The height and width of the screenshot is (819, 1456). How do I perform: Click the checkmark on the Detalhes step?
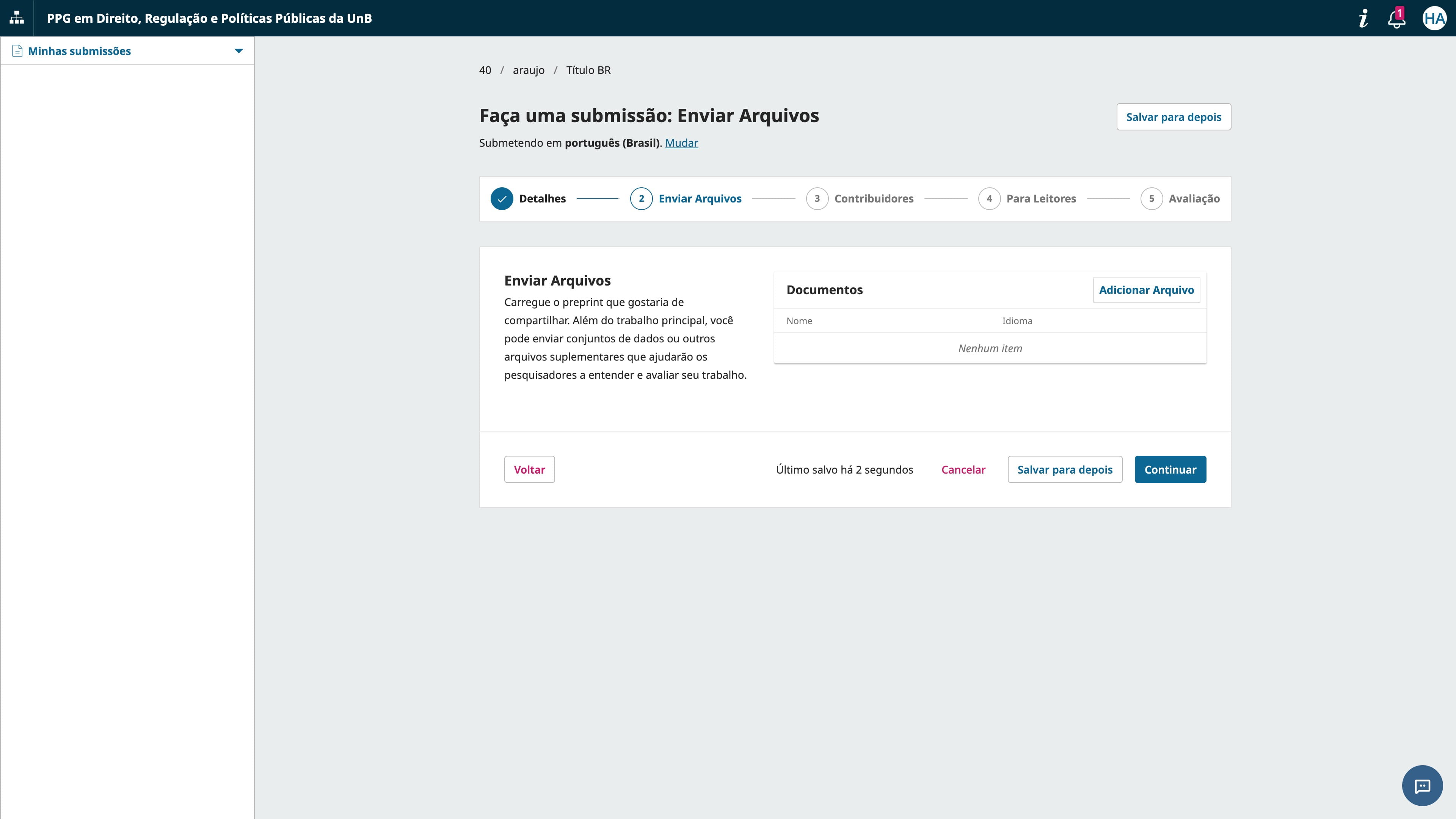(x=501, y=198)
